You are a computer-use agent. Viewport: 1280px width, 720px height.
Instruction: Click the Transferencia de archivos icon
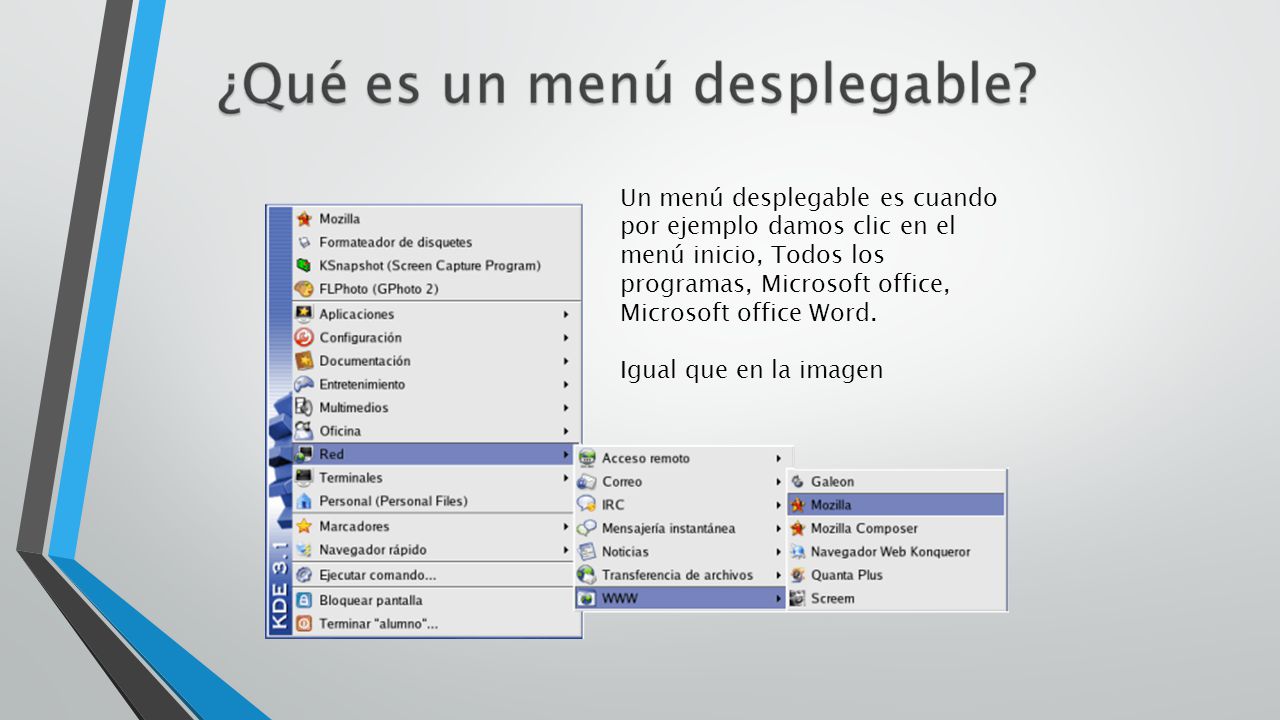pyautogui.click(x=587, y=575)
